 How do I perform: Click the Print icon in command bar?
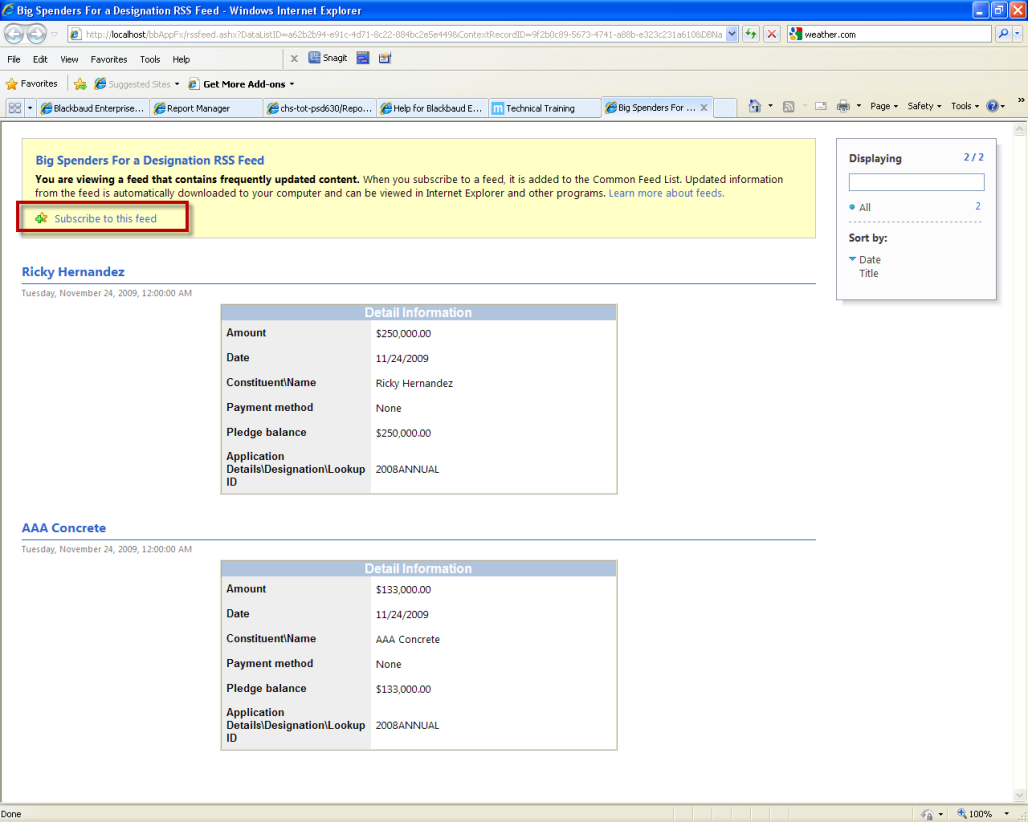point(843,106)
